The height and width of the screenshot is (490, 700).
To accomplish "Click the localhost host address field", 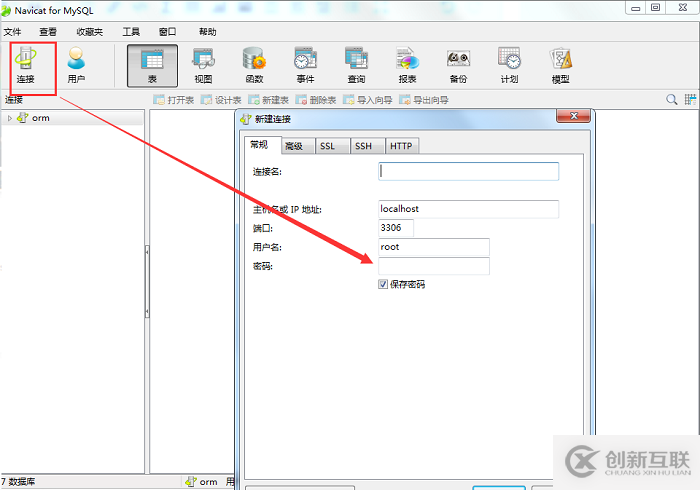I will 468,209.
